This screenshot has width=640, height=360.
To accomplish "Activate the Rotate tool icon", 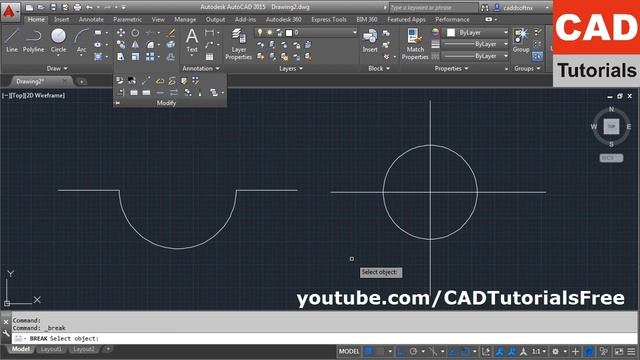I will click(x=135, y=33).
